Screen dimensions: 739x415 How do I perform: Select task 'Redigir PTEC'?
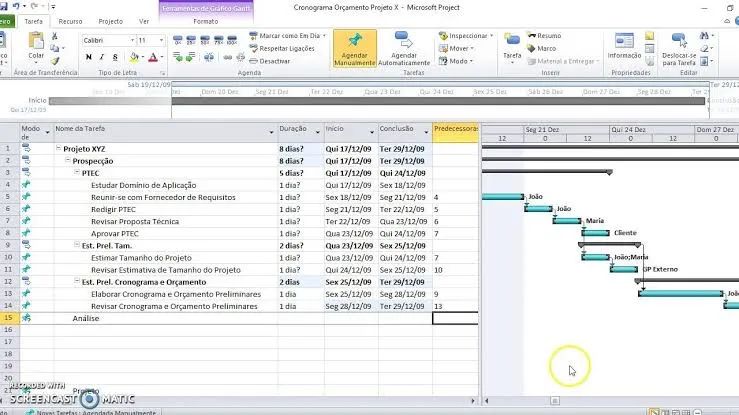point(113,209)
